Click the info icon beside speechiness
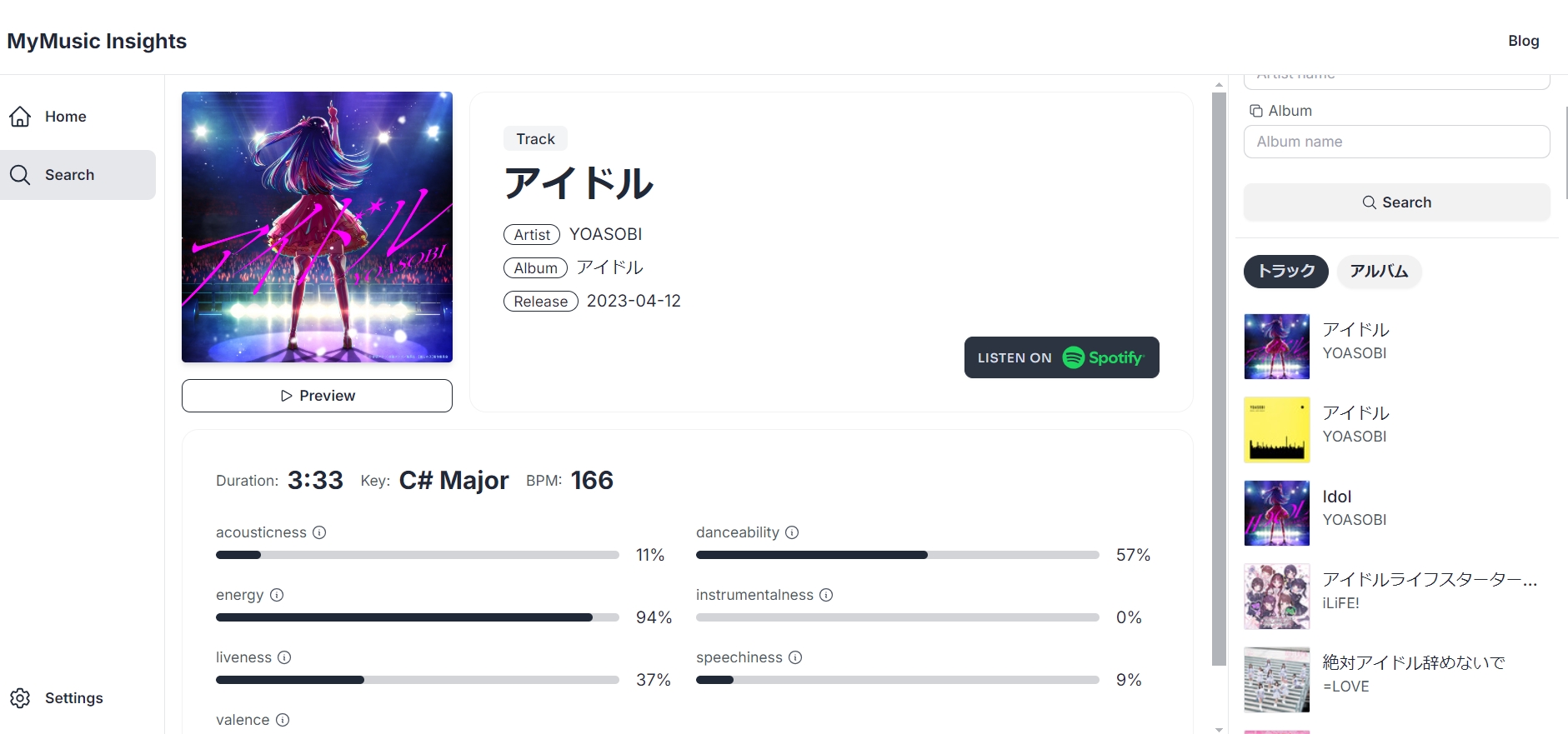Screen dimensions: 1568x734 tap(796, 657)
